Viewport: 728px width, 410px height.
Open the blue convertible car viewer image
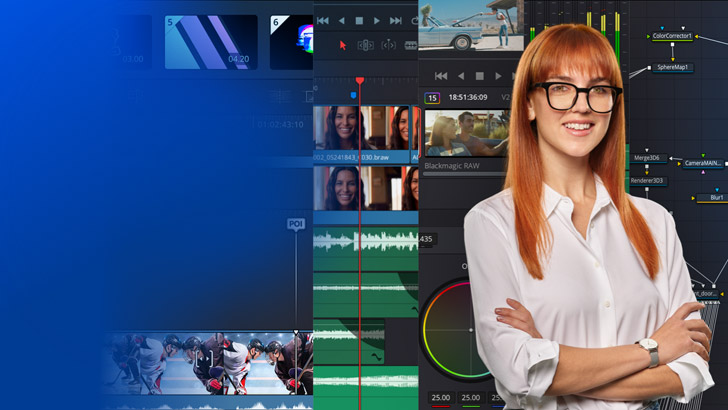(471, 25)
